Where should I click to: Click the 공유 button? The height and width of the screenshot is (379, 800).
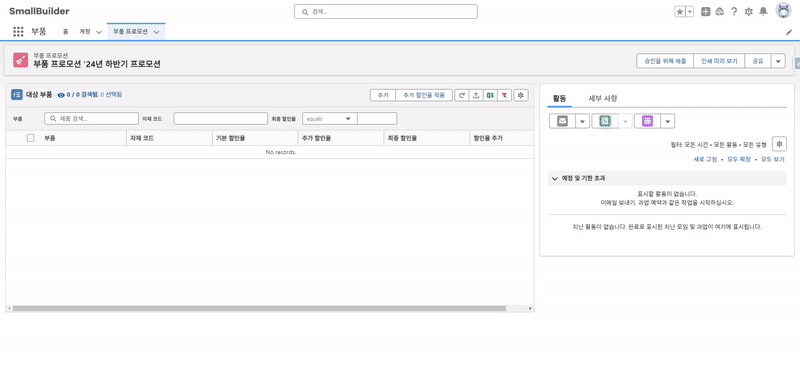tap(758, 61)
